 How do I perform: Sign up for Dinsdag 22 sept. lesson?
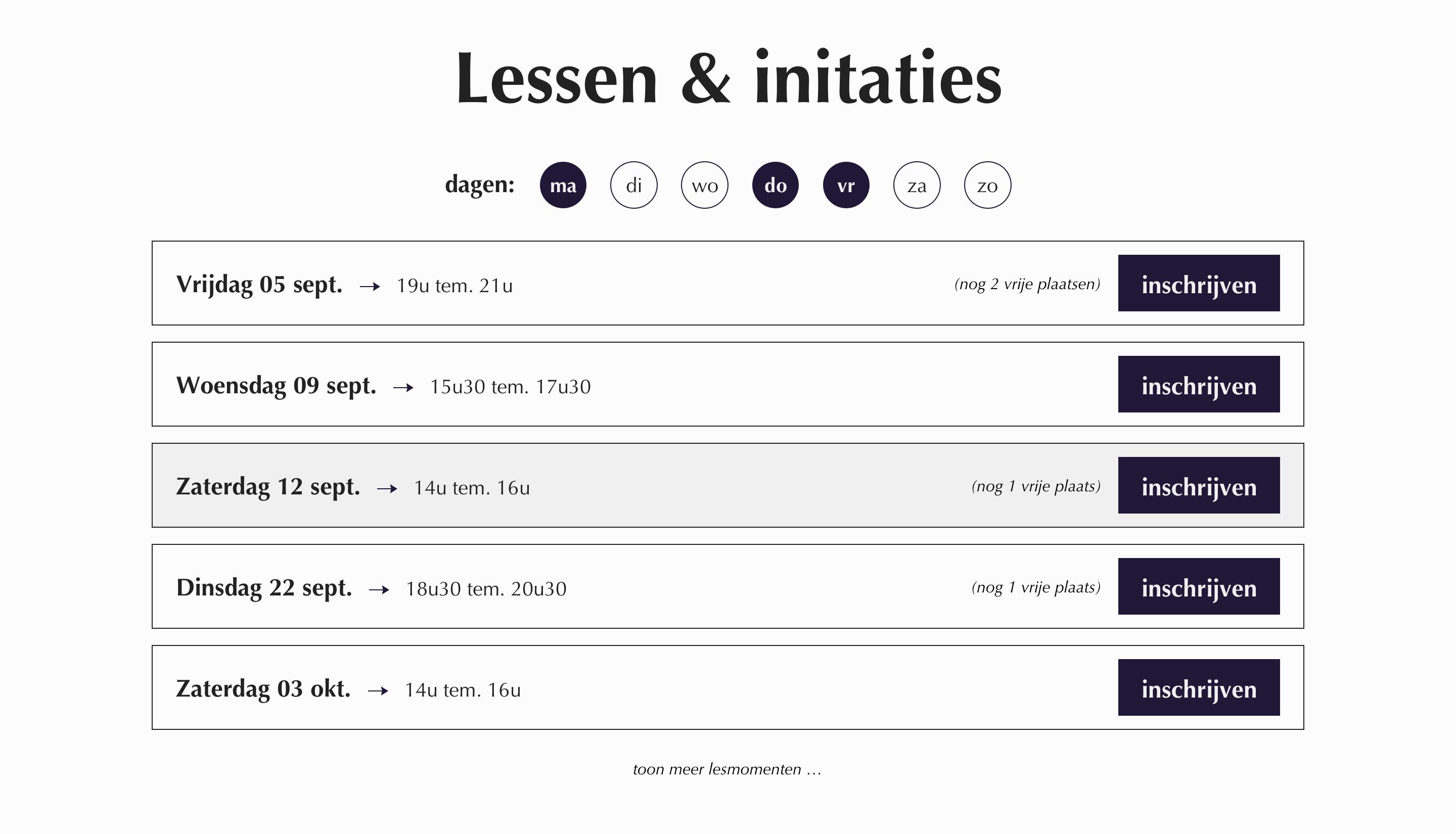tap(1199, 586)
